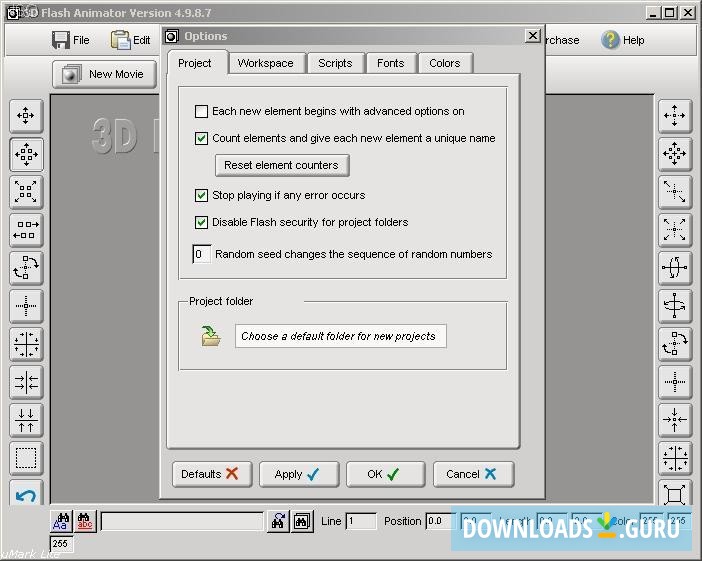Select the diagonal scale tool on right toolbar
Viewport: 702px width, 561px height.
click(675, 193)
